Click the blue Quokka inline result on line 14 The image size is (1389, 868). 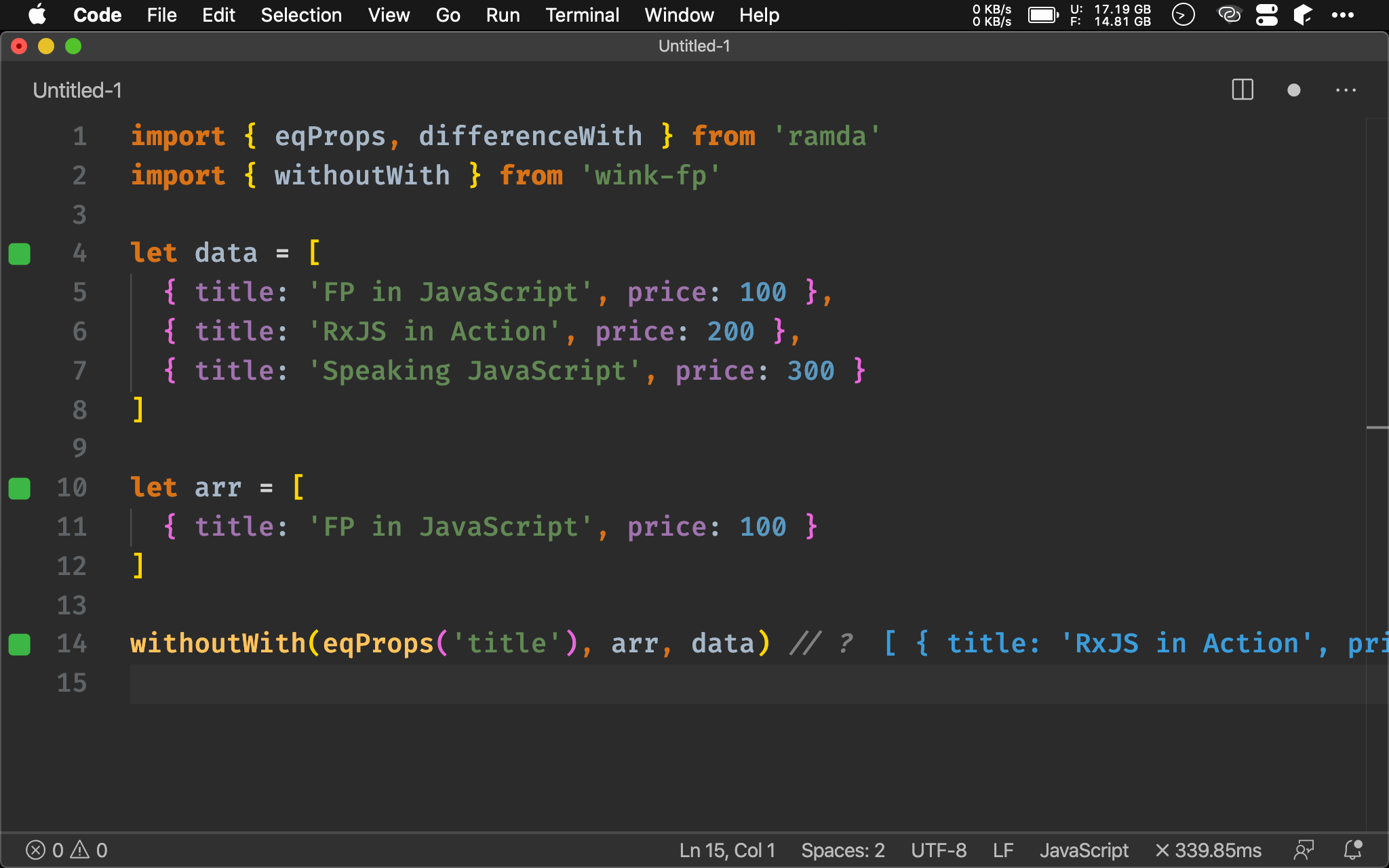1136,644
